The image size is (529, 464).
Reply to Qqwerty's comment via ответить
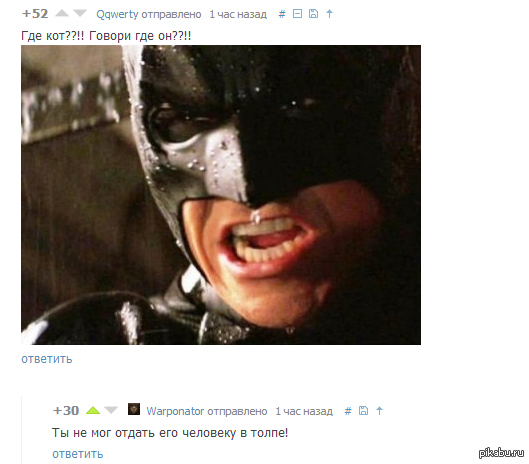click(x=47, y=359)
